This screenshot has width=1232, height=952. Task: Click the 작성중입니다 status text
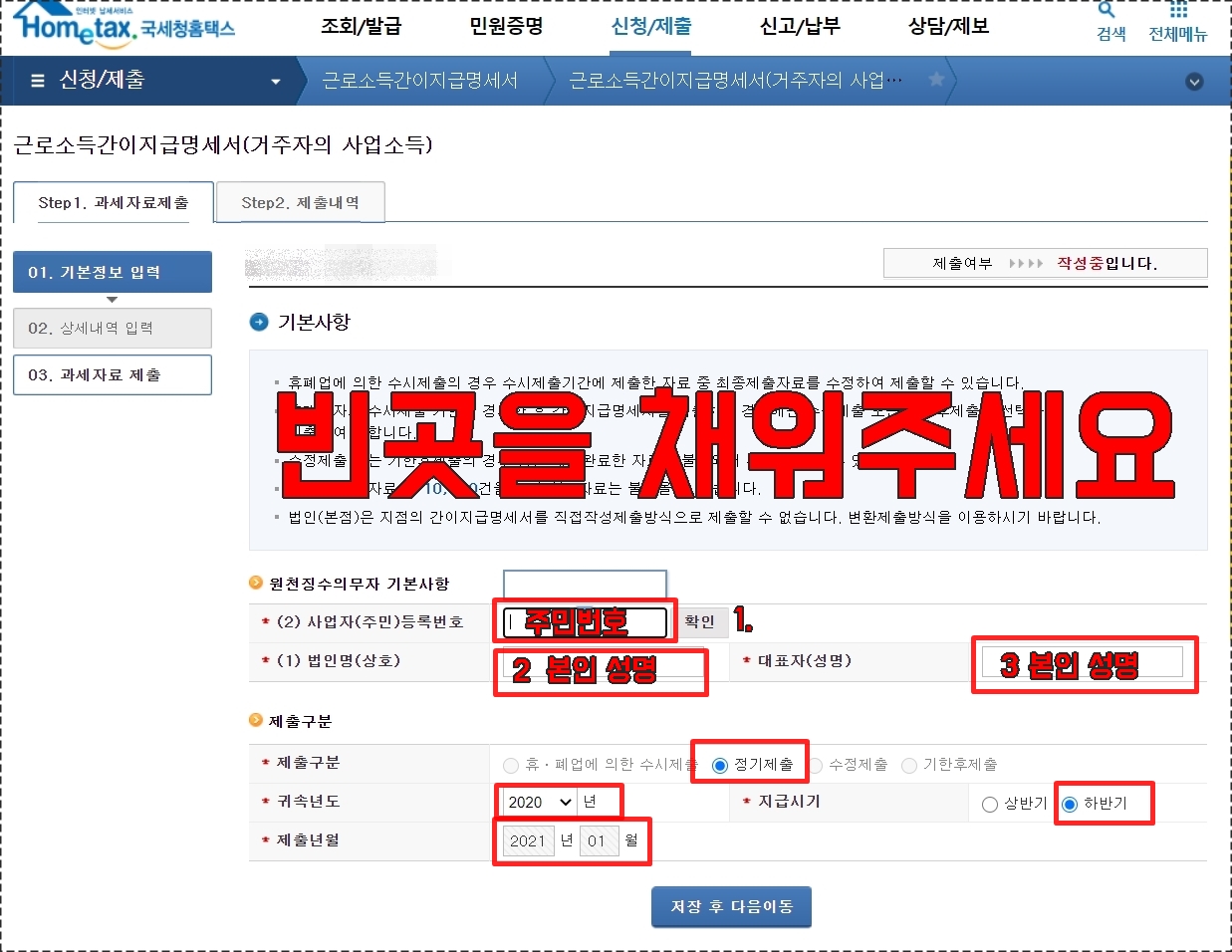(x=1107, y=264)
